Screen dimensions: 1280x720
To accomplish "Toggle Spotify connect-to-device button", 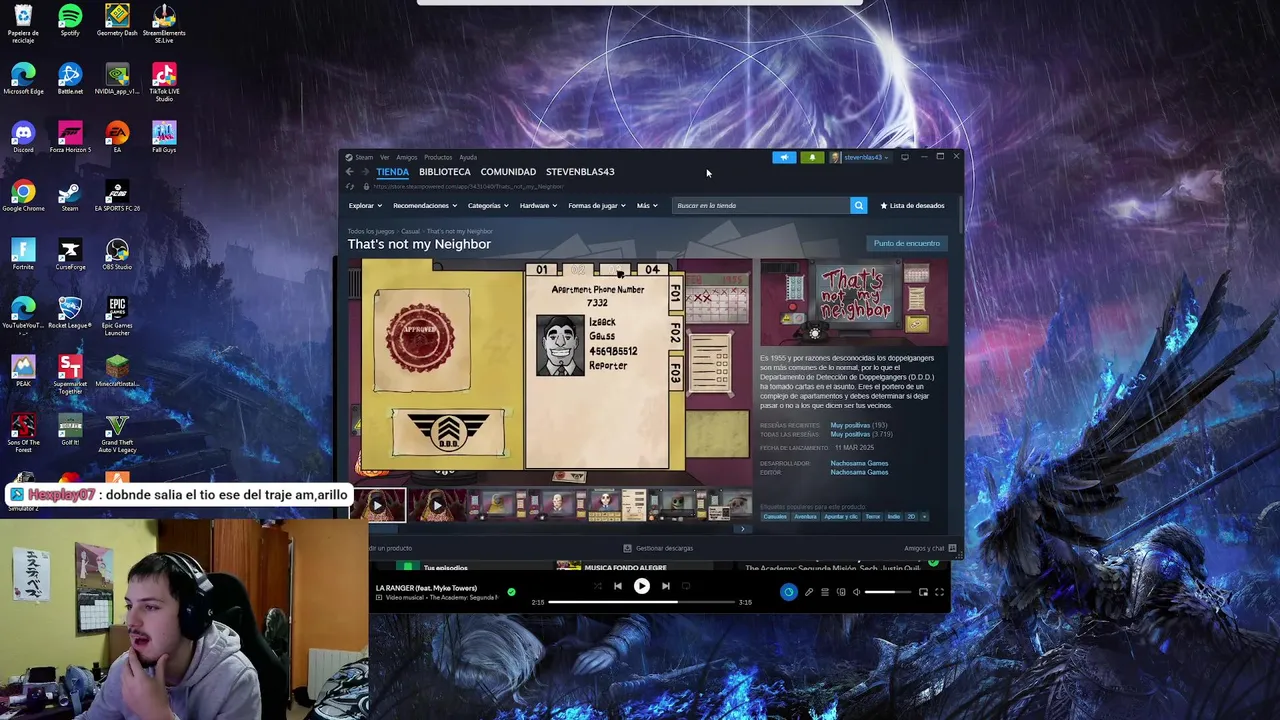I will (x=841, y=592).
